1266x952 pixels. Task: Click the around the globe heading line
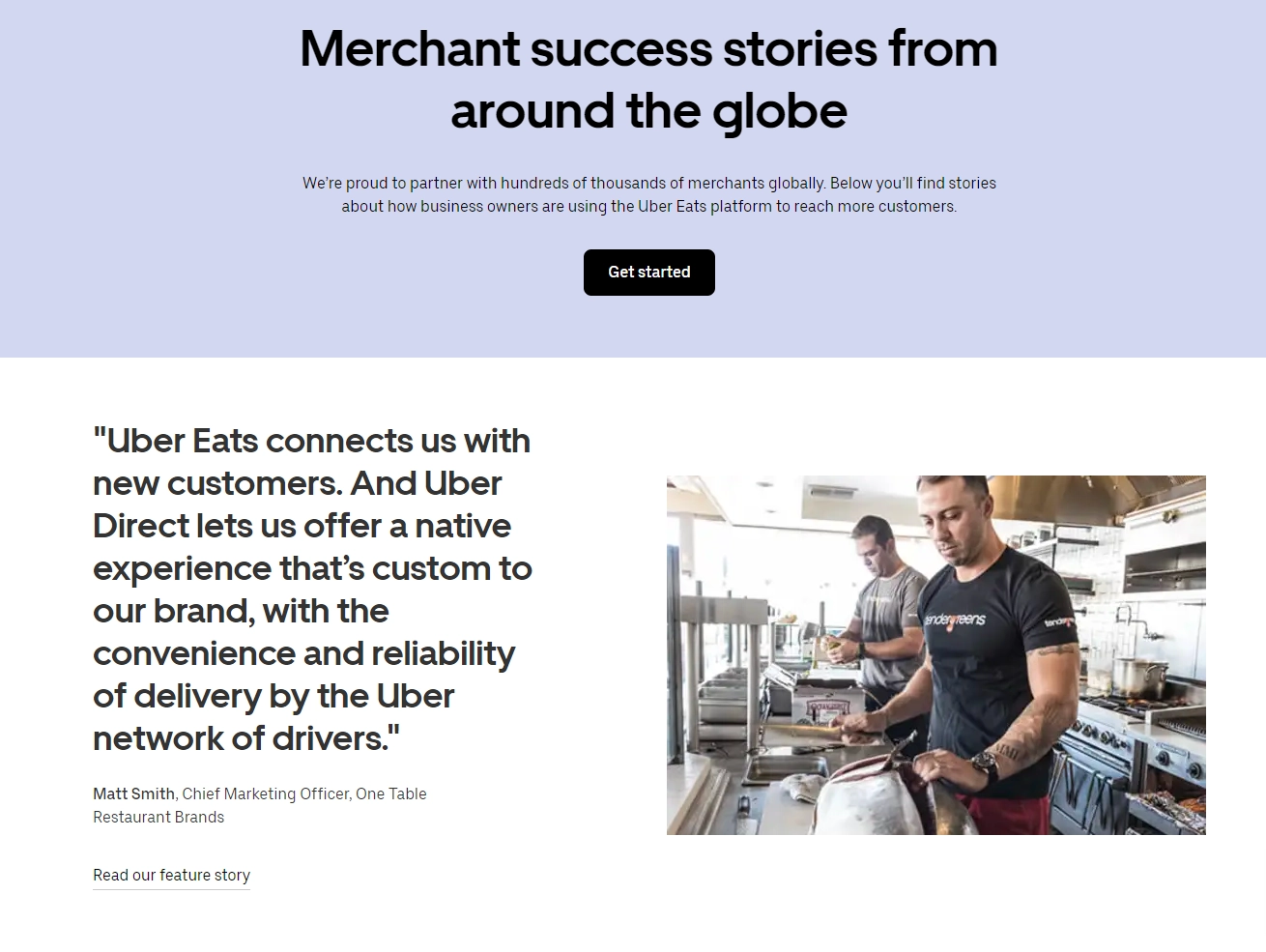point(648,111)
